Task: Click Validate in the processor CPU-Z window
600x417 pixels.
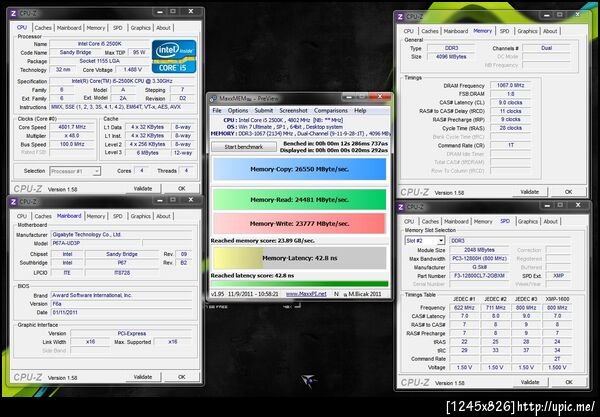Action: [143, 188]
